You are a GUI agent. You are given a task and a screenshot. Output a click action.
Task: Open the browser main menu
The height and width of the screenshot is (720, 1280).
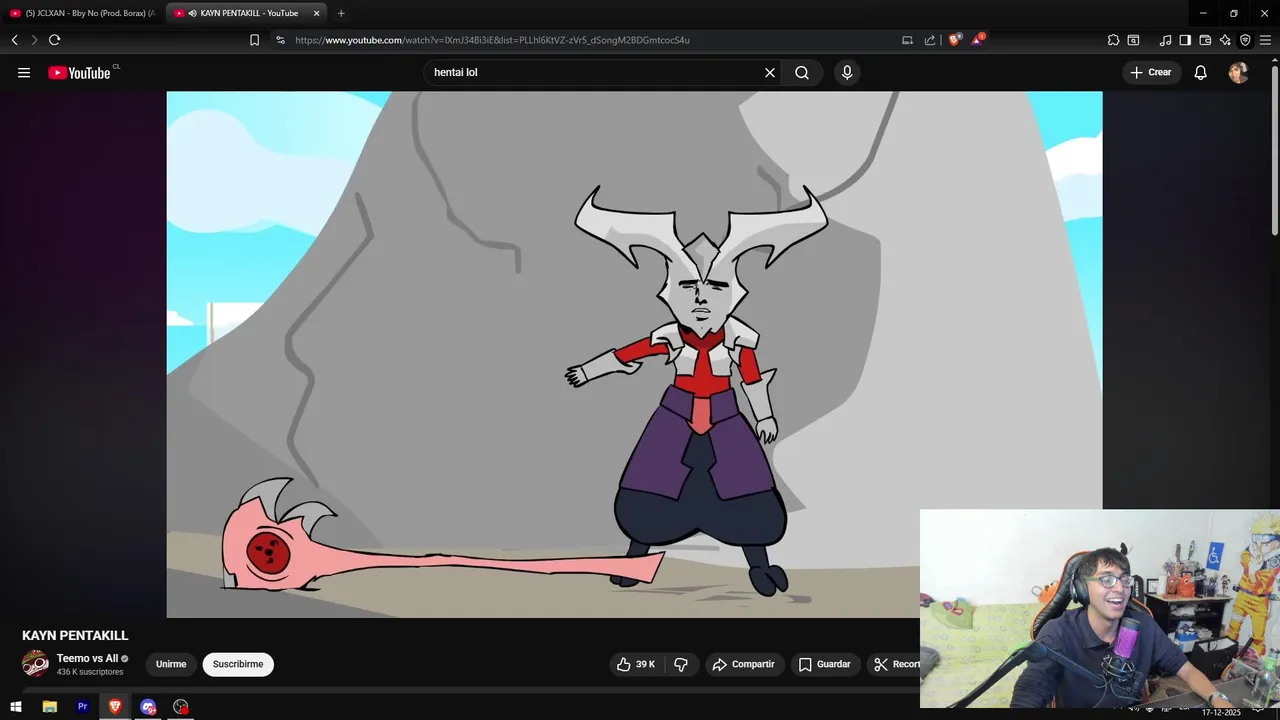[x=1265, y=40]
